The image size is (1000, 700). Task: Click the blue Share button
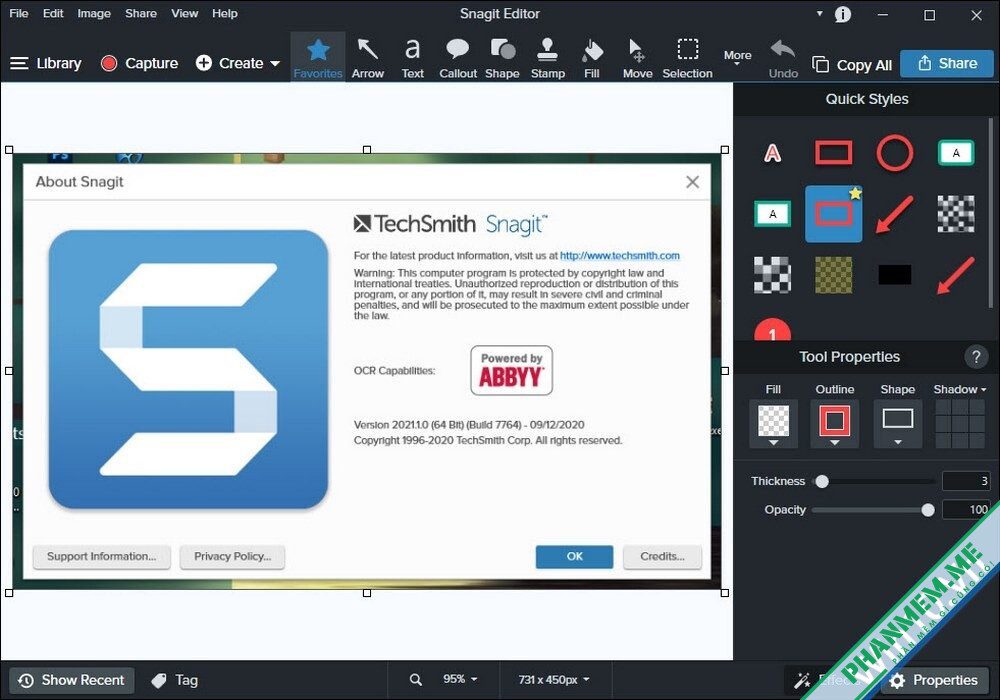tap(947, 63)
